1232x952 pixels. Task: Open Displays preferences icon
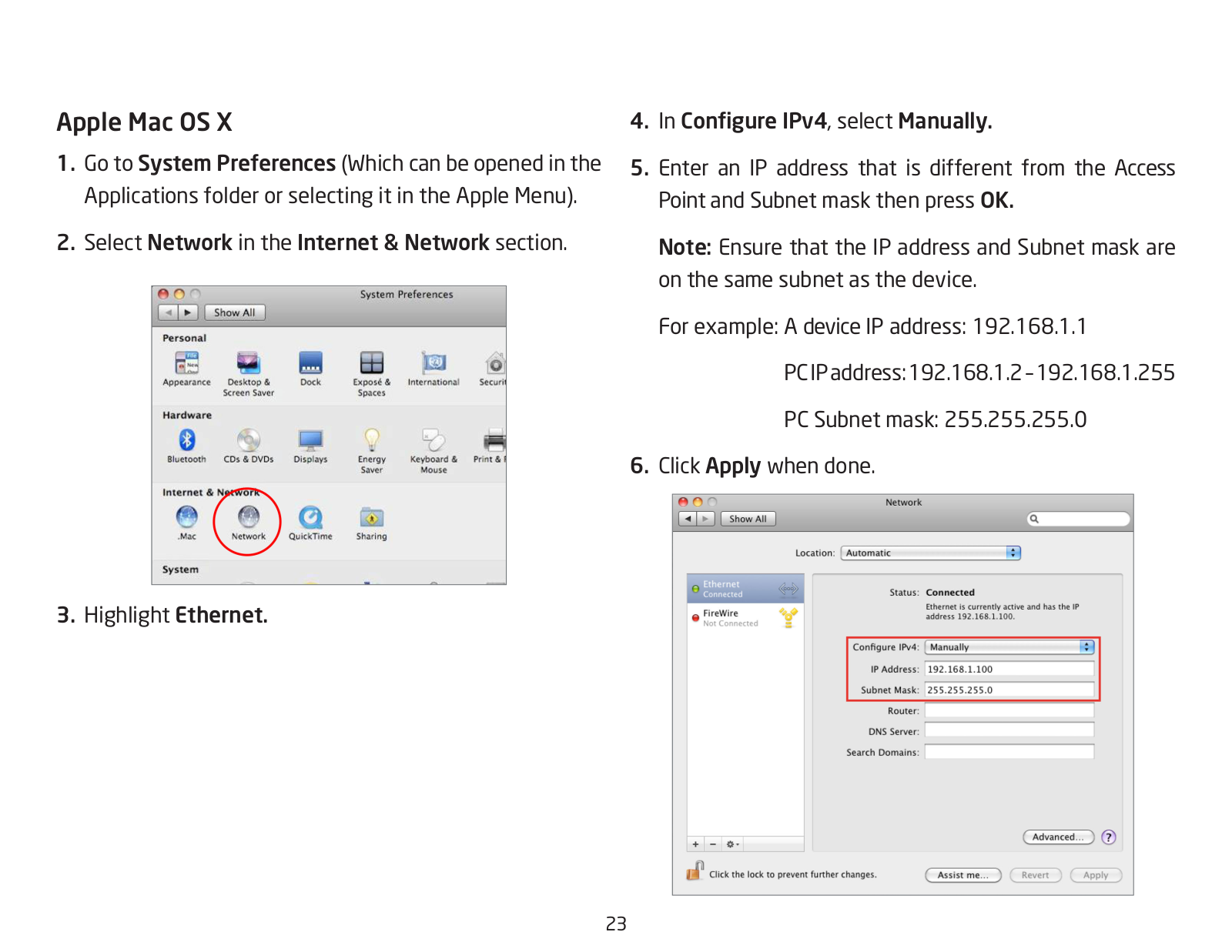[x=310, y=446]
